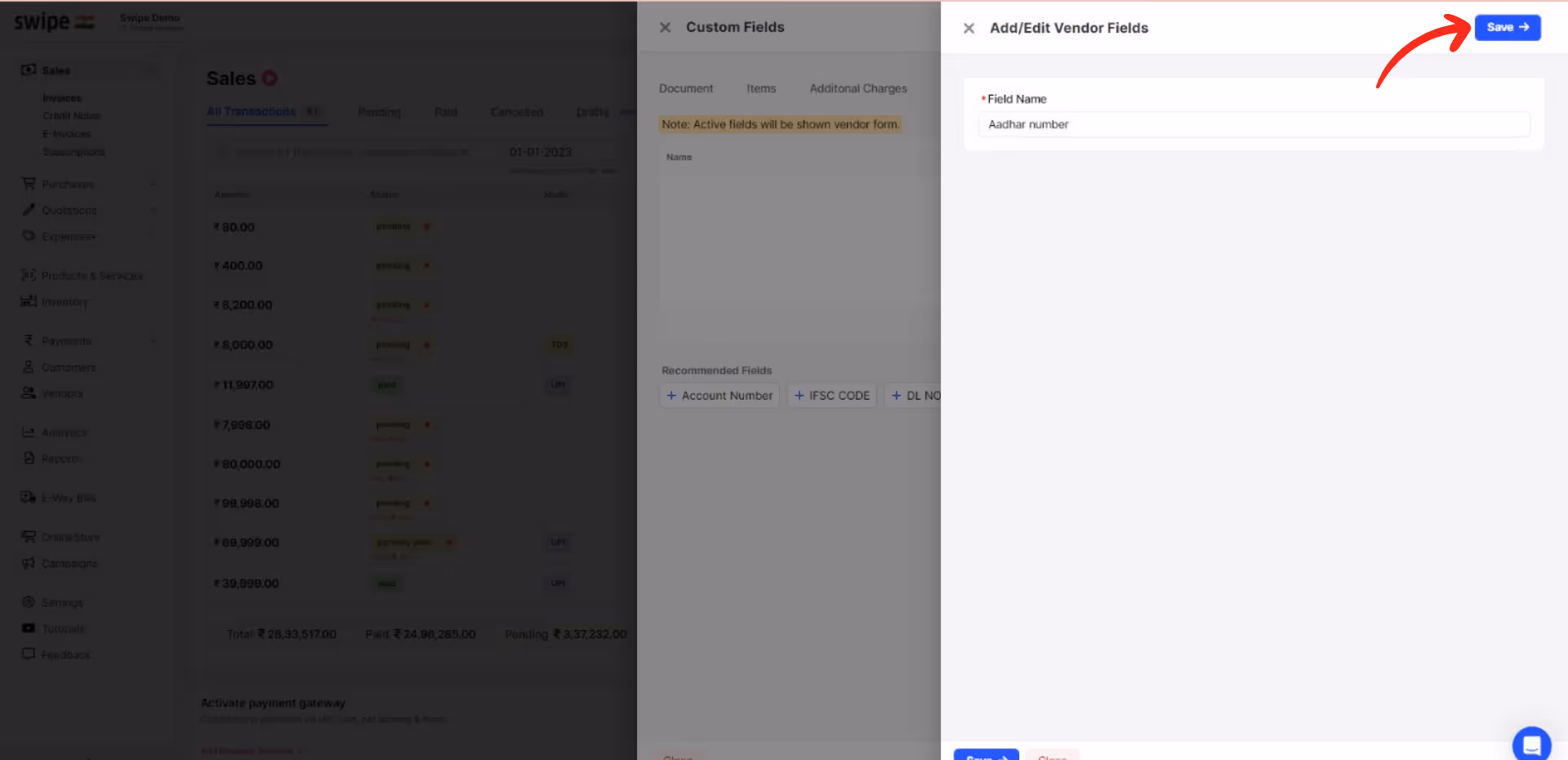Screen dimensions: 1568x760
Task: Click TDS tag on ₹ 8,000.00 row
Action: pyautogui.click(x=559, y=345)
